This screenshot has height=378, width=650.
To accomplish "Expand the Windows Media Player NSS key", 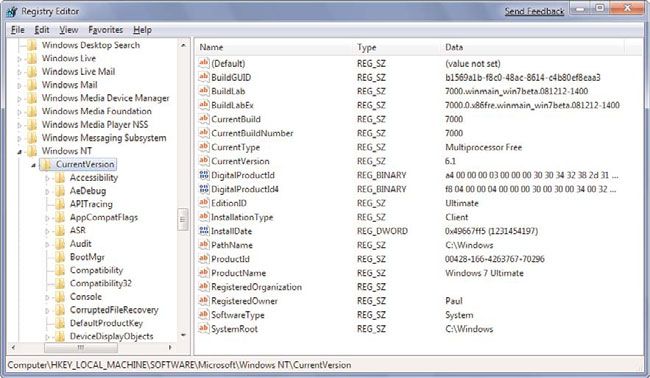I will tap(19, 125).
